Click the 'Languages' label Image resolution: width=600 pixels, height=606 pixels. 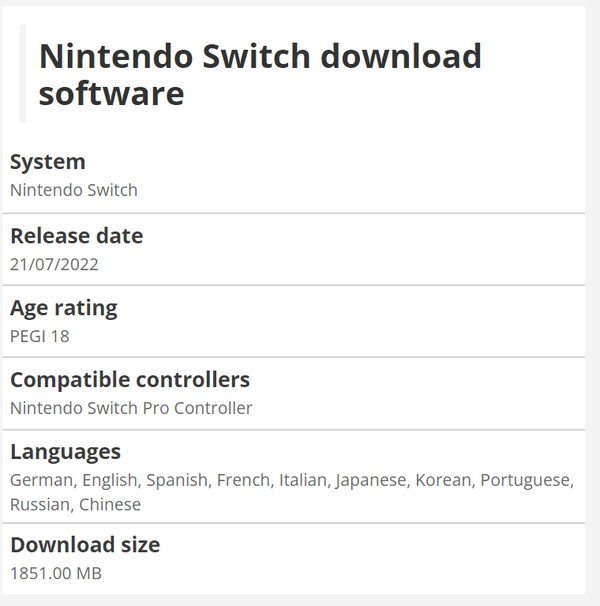click(x=65, y=452)
